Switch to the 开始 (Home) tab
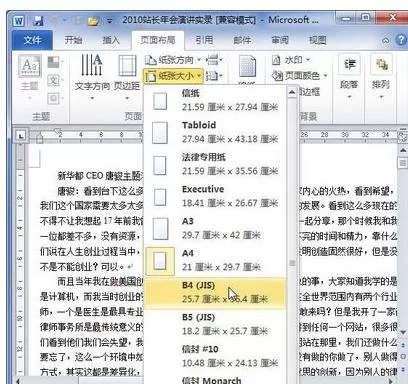The height and width of the screenshot is (384, 408). tap(73, 40)
